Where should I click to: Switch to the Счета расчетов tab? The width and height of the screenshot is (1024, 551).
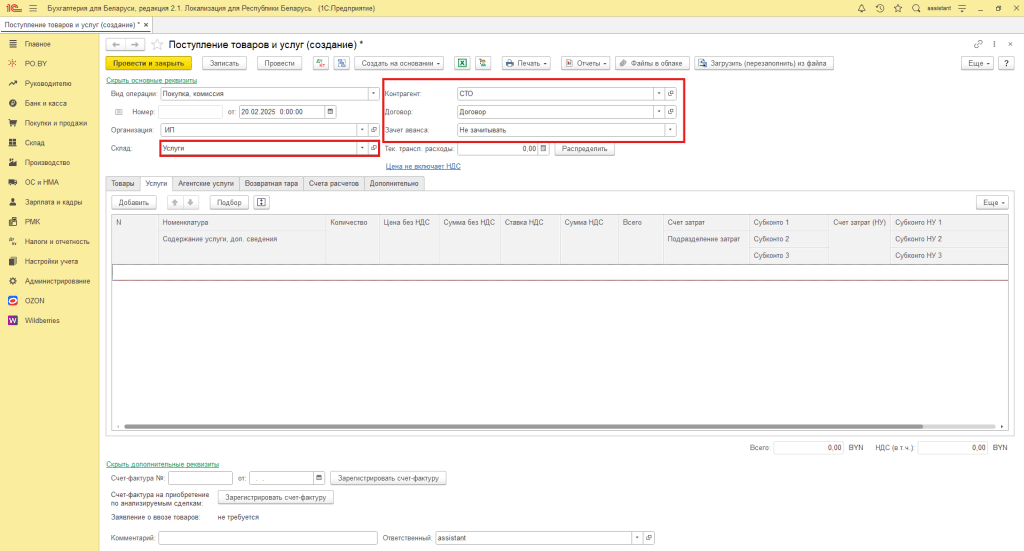coord(334,183)
